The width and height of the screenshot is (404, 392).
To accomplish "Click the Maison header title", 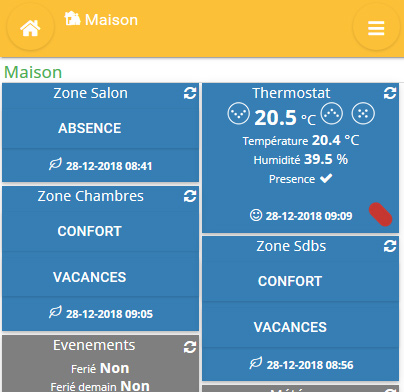I will pyautogui.click(x=111, y=20).
